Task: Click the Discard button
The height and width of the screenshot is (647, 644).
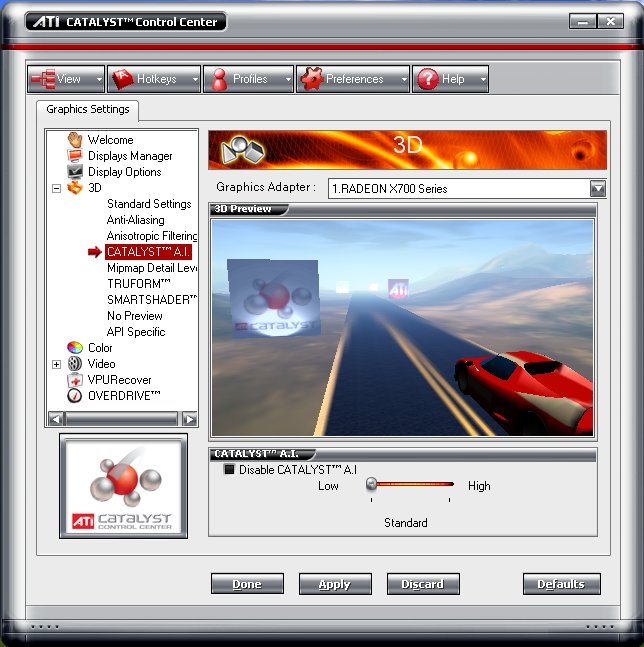Action: pyautogui.click(x=423, y=584)
